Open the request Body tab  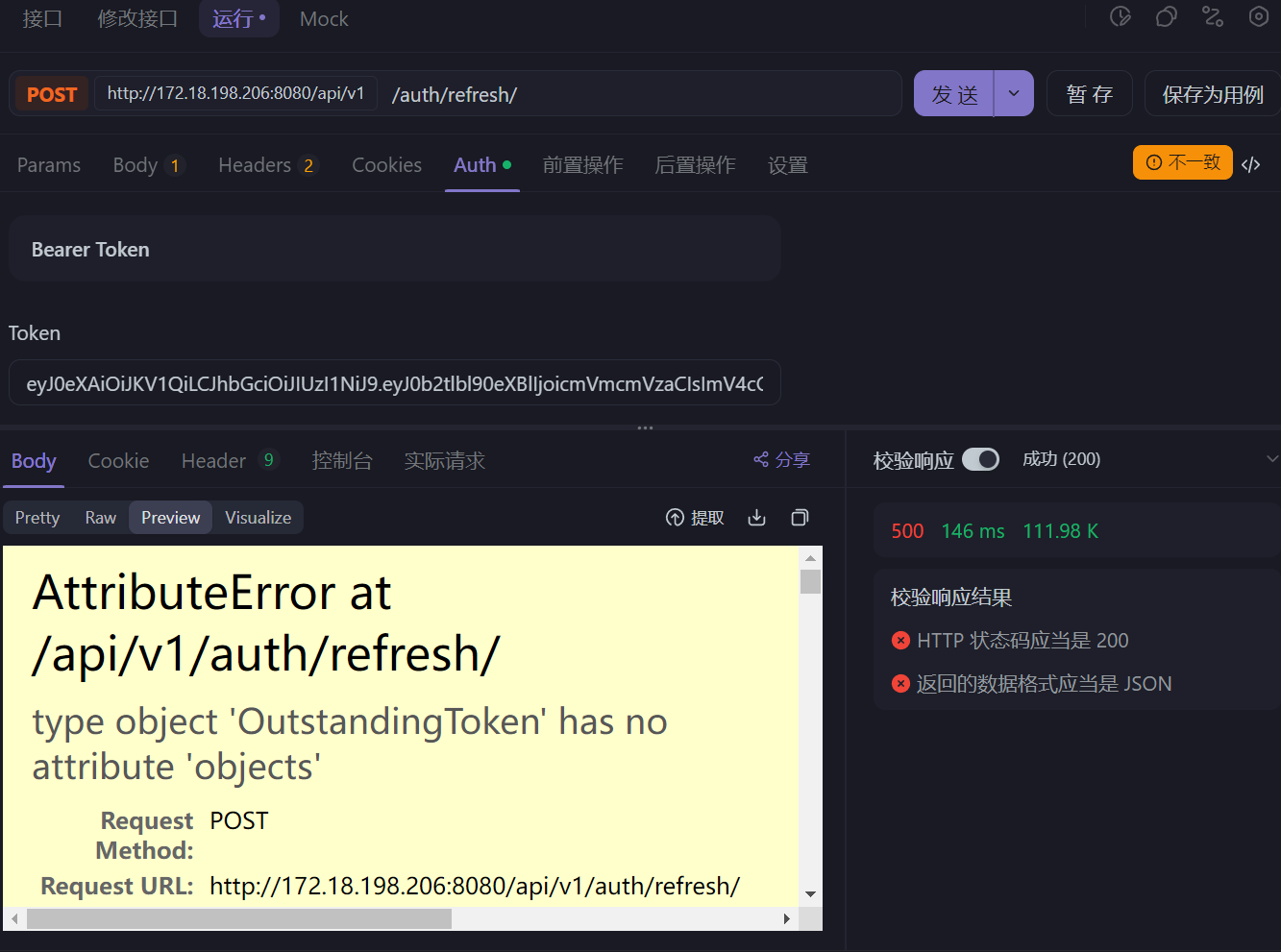coord(147,165)
